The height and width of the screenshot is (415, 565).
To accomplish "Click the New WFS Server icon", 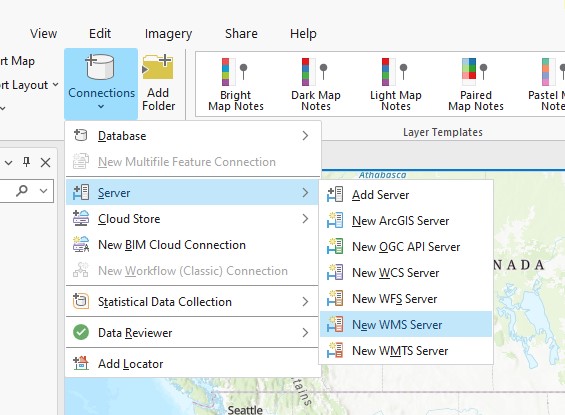I will [x=335, y=298].
